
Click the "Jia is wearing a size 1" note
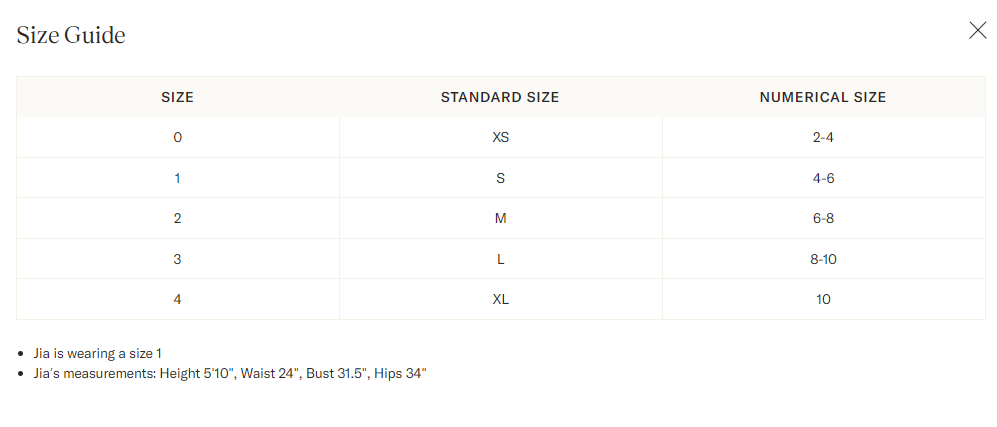pos(98,354)
